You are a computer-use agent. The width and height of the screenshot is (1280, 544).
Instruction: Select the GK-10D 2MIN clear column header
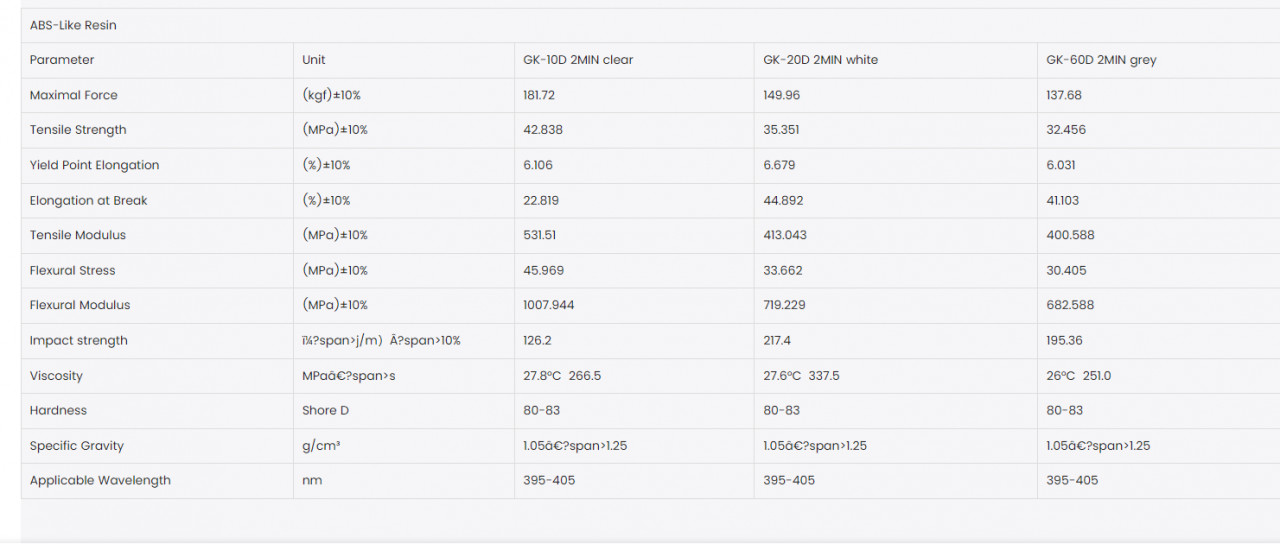[578, 60]
